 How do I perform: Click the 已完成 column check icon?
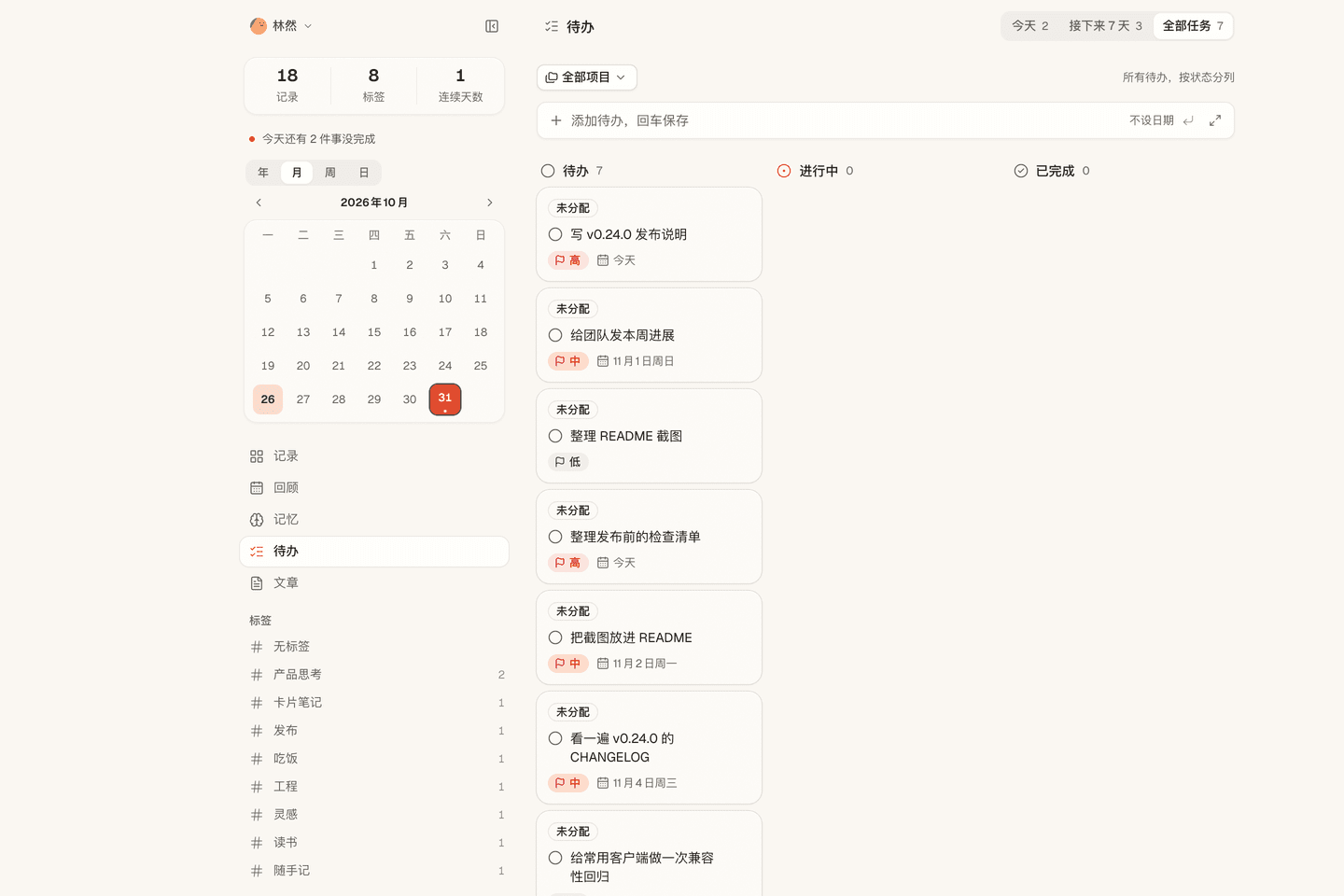(x=1021, y=171)
